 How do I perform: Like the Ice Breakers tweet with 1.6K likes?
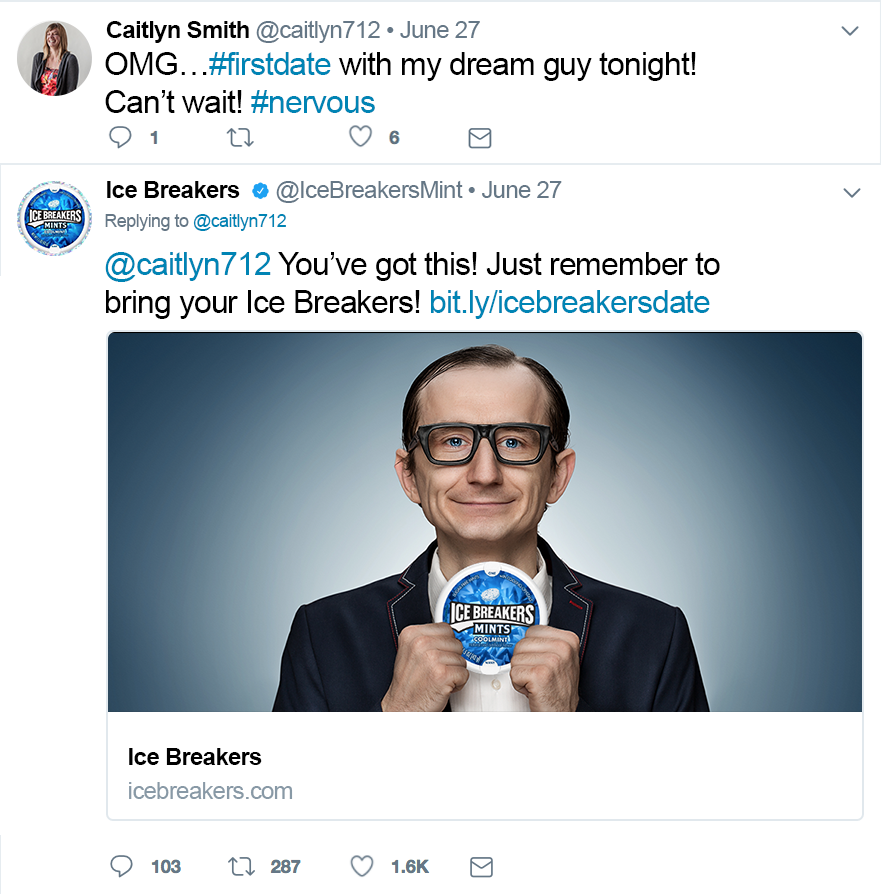pyautogui.click(x=362, y=866)
